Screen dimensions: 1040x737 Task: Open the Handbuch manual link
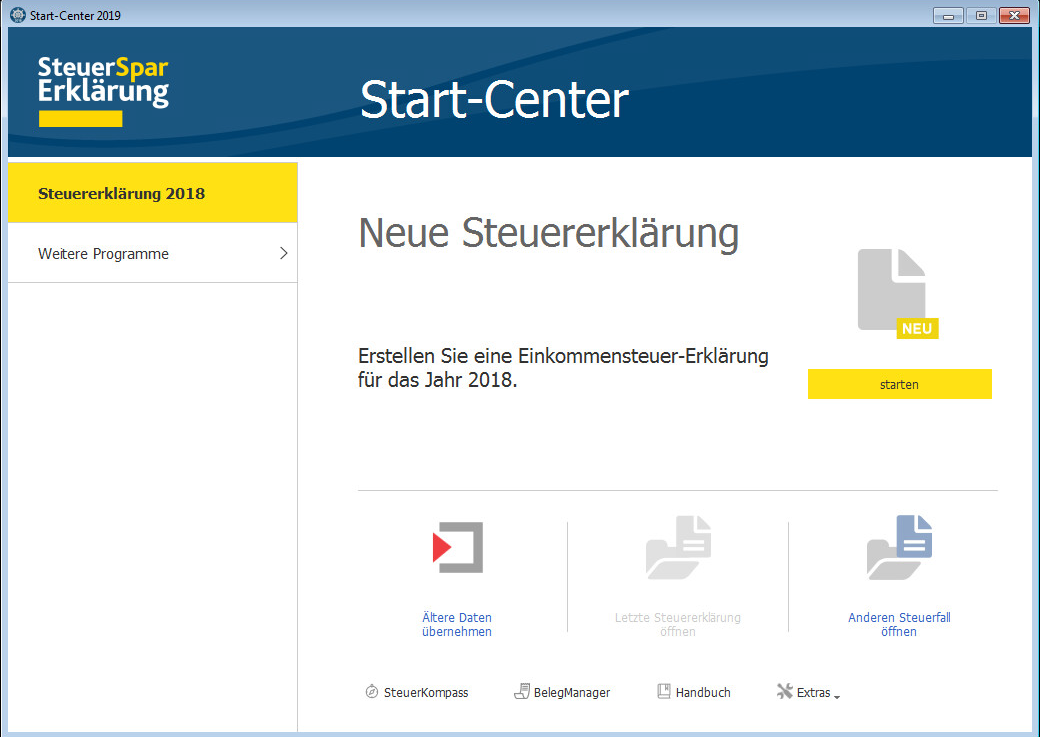click(703, 693)
